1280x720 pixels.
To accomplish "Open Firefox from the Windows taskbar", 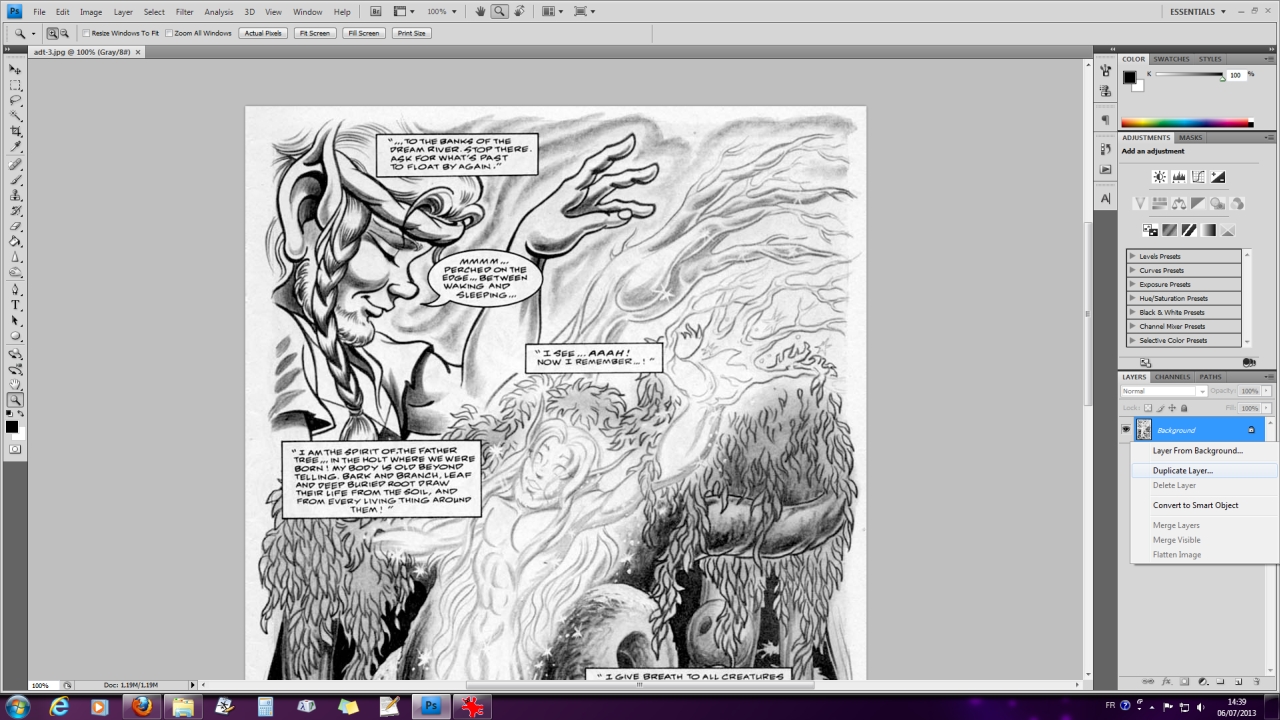I will point(141,706).
